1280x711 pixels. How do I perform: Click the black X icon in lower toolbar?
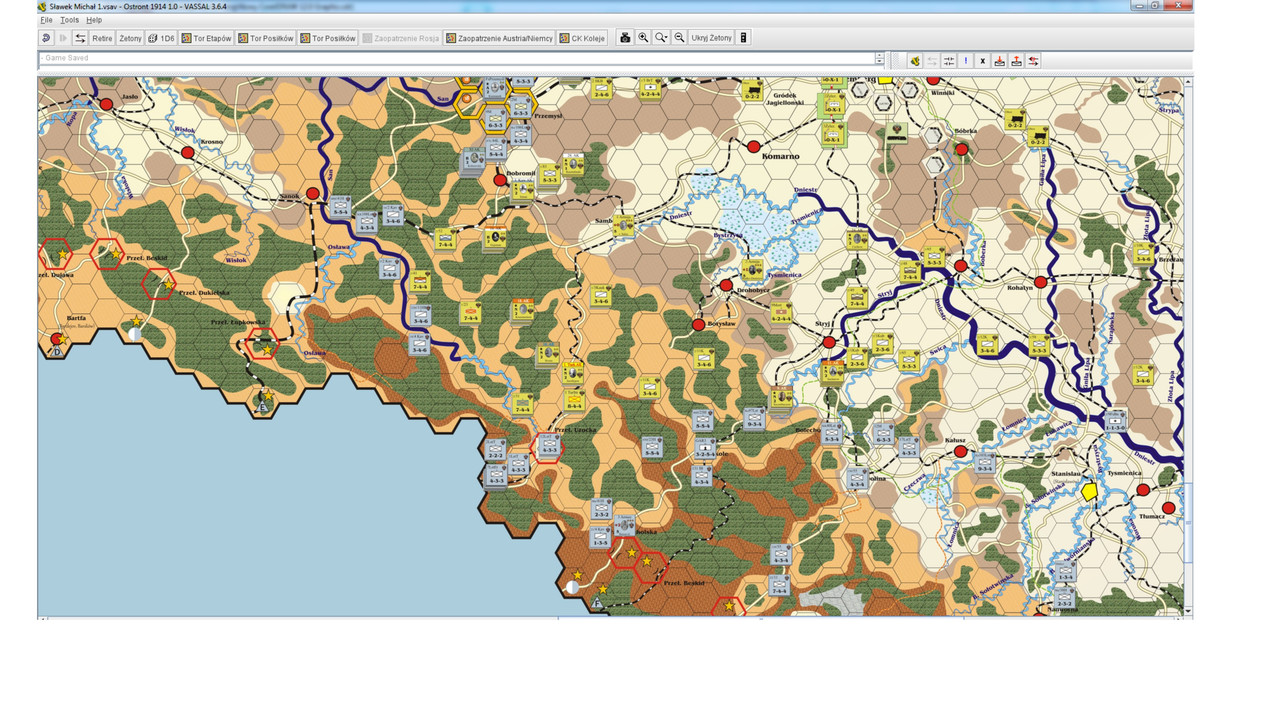click(983, 61)
